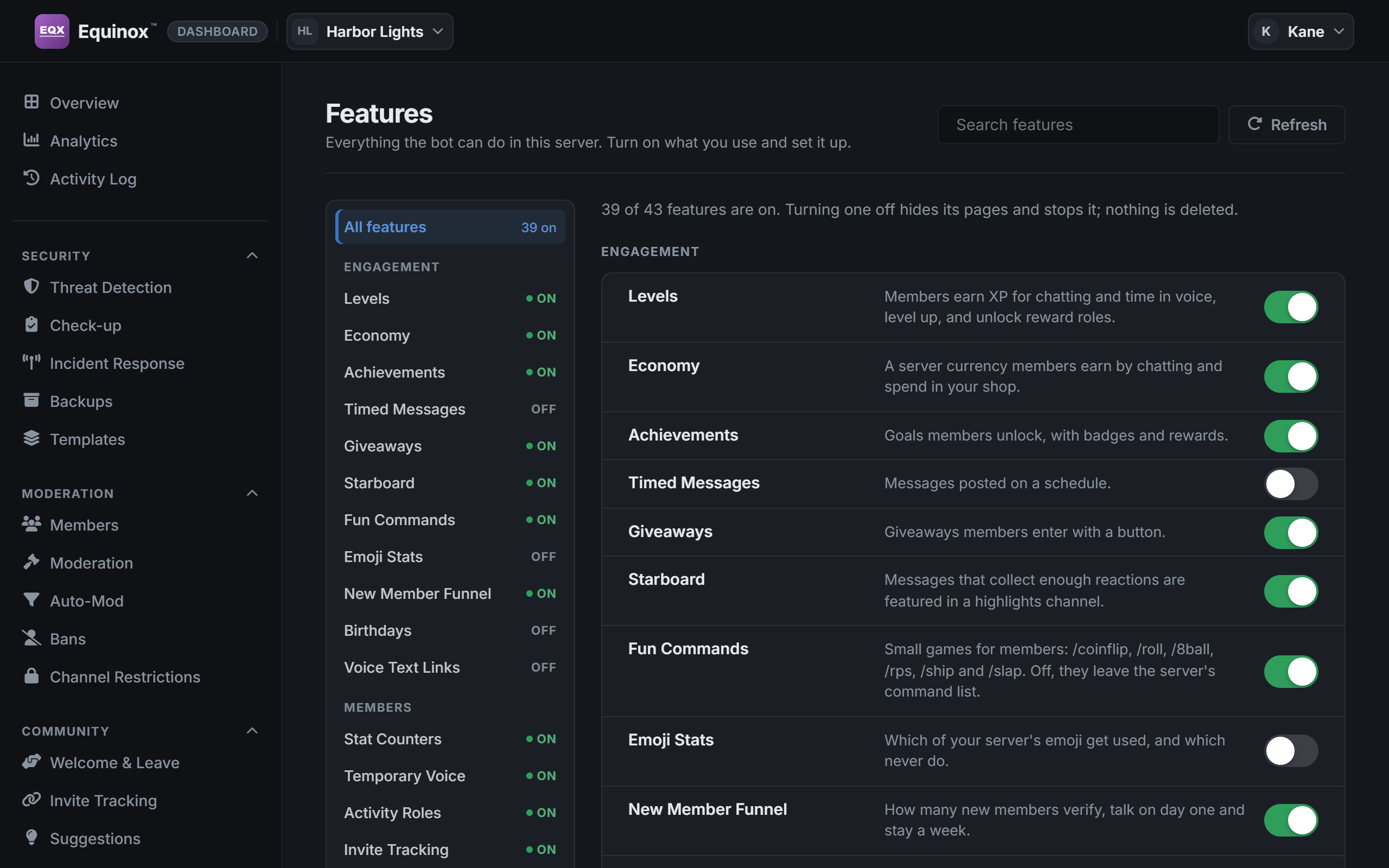This screenshot has height=868, width=1389.
Task: Select Emoji Stats in feature list
Action: pyautogui.click(x=450, y=557)
